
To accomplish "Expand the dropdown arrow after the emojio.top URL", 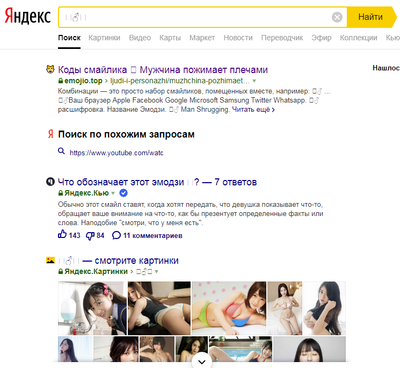I will pyautogui.click(x=254, y=81).
